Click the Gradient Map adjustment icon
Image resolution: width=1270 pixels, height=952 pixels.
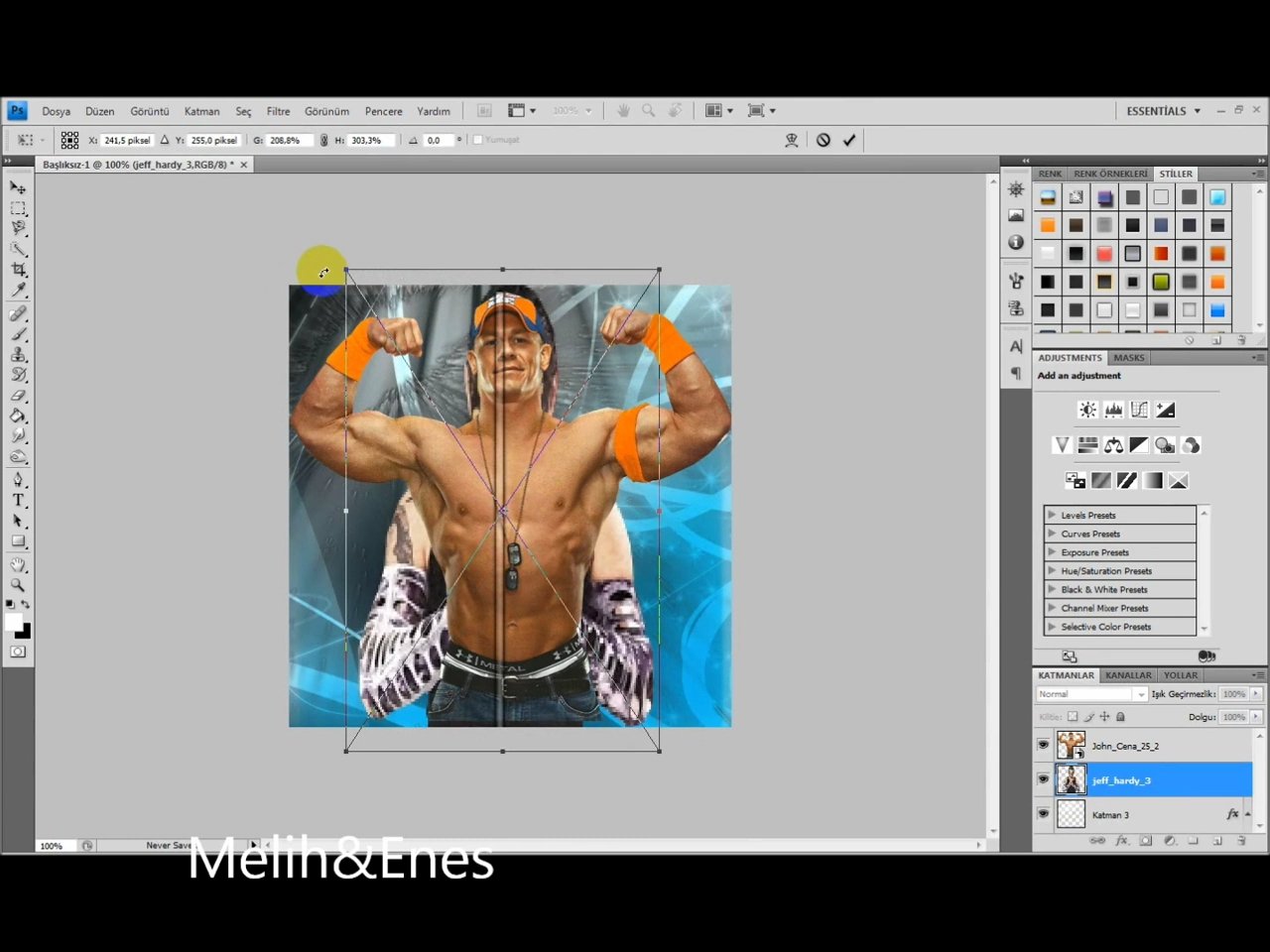point(1152,481)
